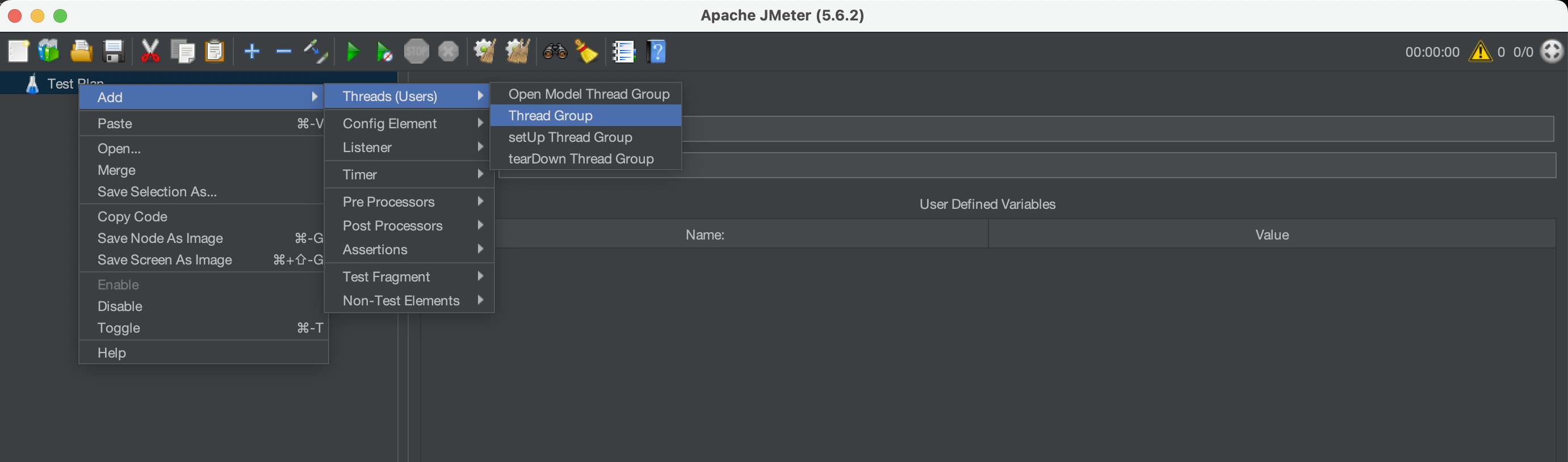Click the Value column header
1568x462 pixels.
[1271, 235]
